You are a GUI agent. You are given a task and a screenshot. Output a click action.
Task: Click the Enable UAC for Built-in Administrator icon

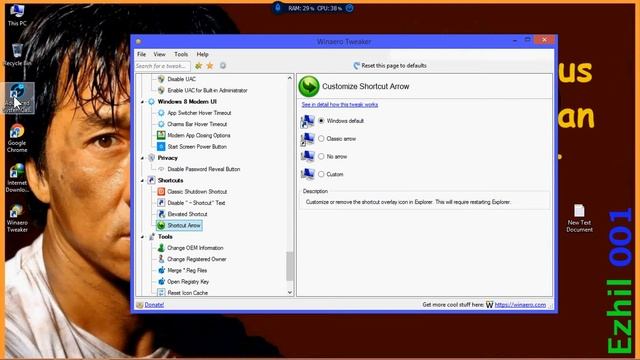point(161,90)
